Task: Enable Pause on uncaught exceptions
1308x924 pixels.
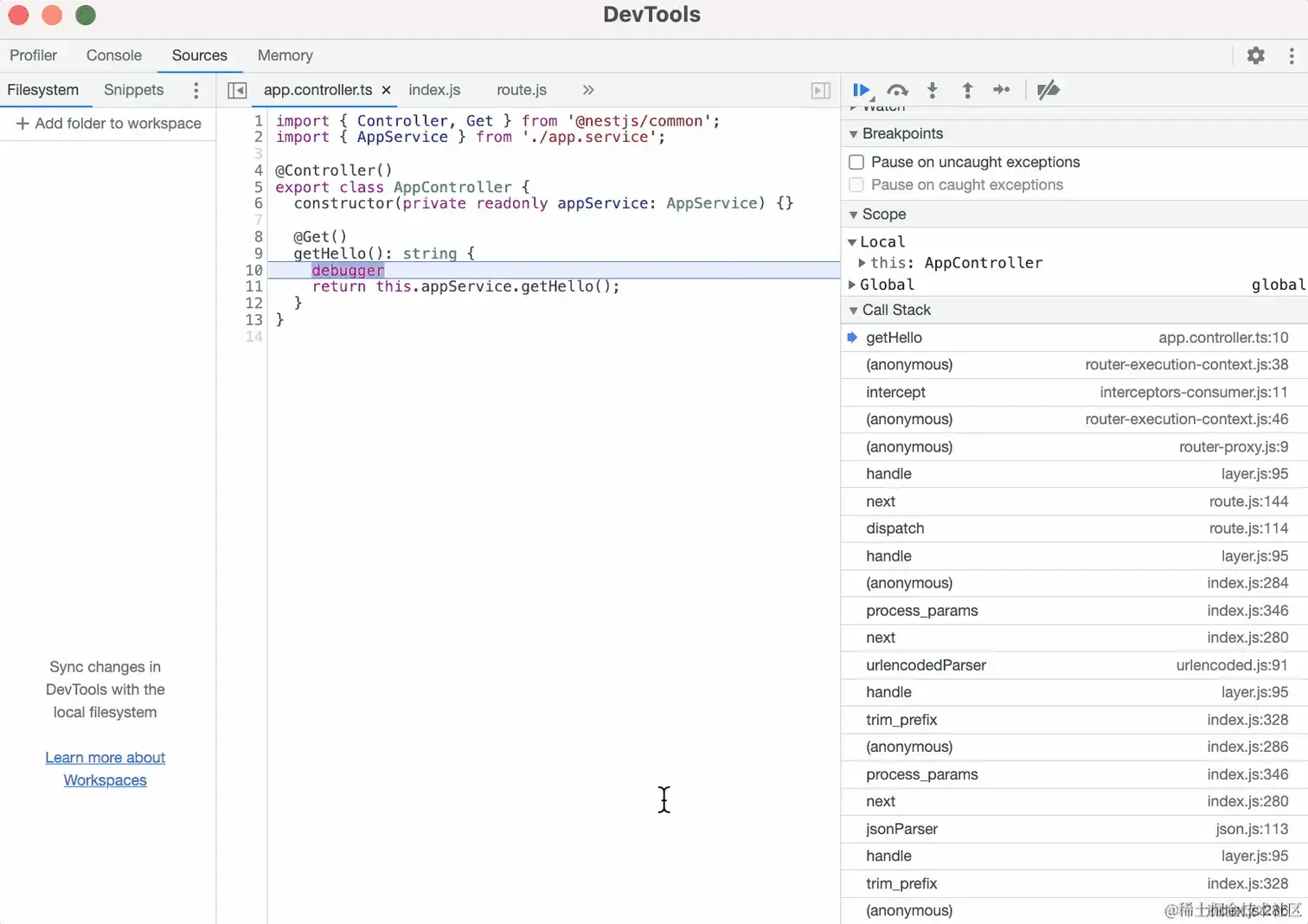Action: [856, 162]
